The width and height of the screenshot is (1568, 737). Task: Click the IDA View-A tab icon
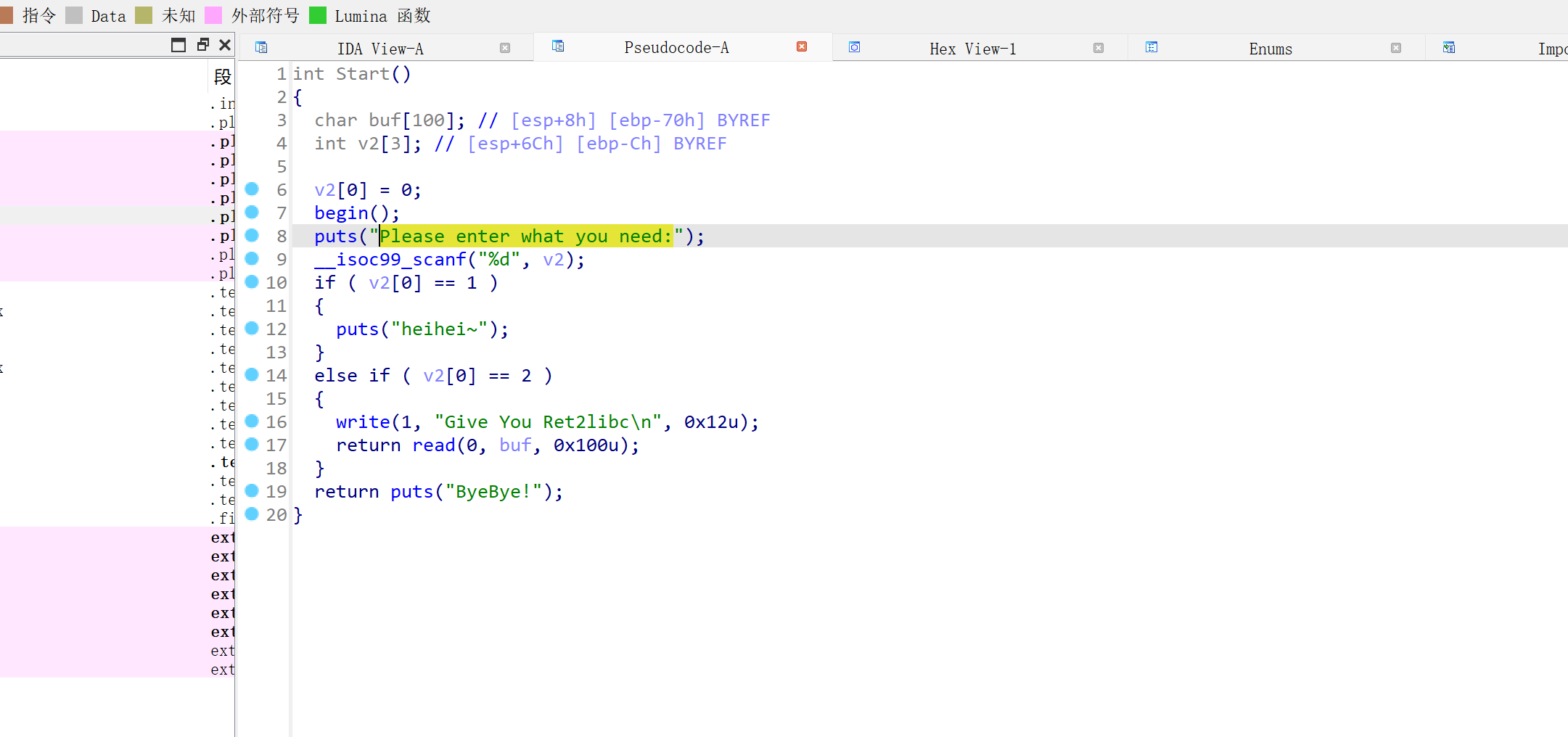(261, 48)
